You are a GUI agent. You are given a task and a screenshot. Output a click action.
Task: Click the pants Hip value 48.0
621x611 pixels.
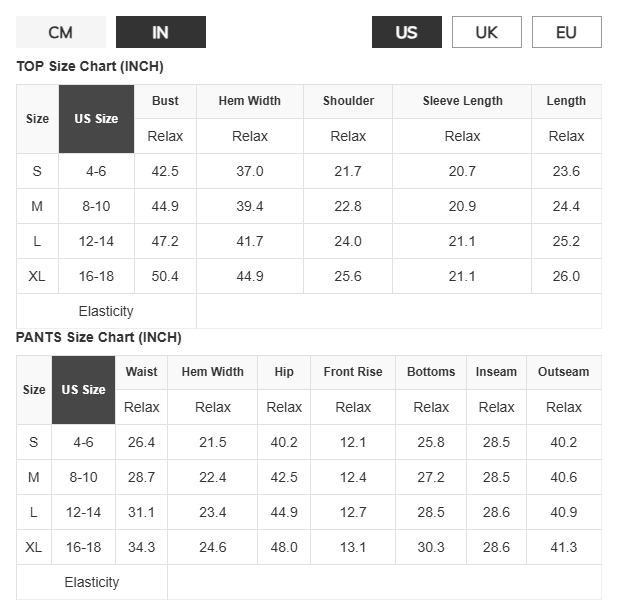tap(284, 547)
